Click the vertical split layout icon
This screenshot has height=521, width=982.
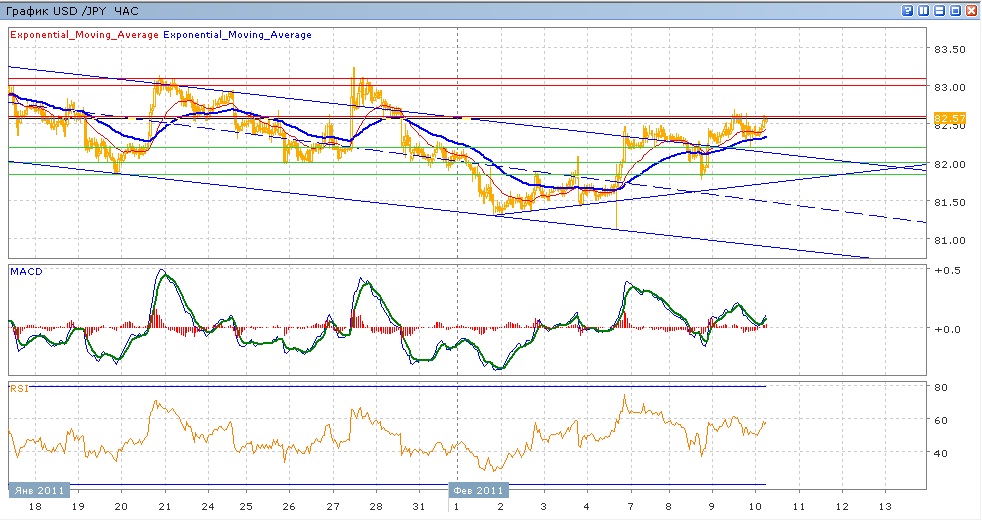pyautogui.click(x=924, y=10)
